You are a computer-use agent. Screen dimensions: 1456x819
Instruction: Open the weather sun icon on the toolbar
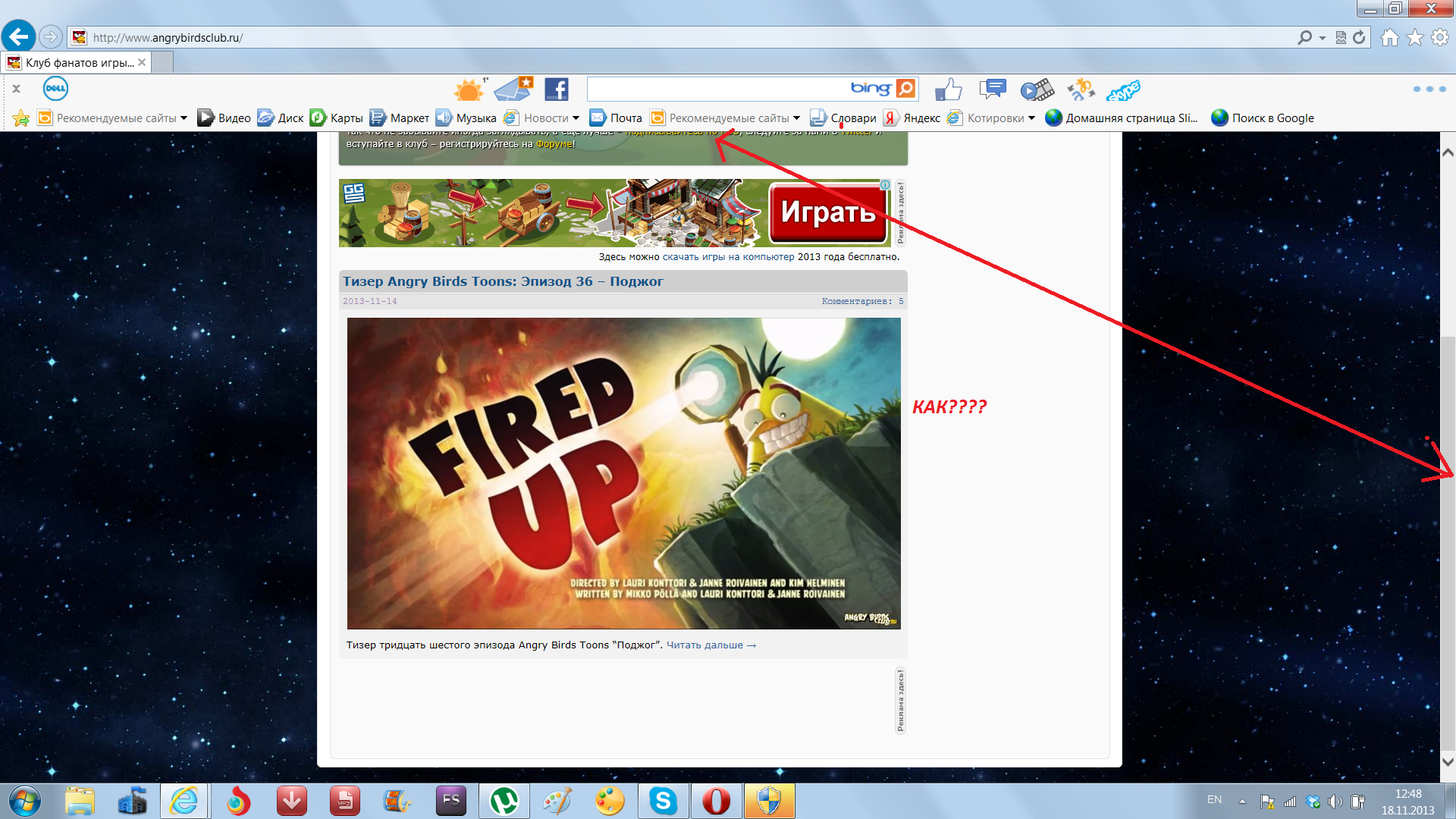(x=470, y=89)
